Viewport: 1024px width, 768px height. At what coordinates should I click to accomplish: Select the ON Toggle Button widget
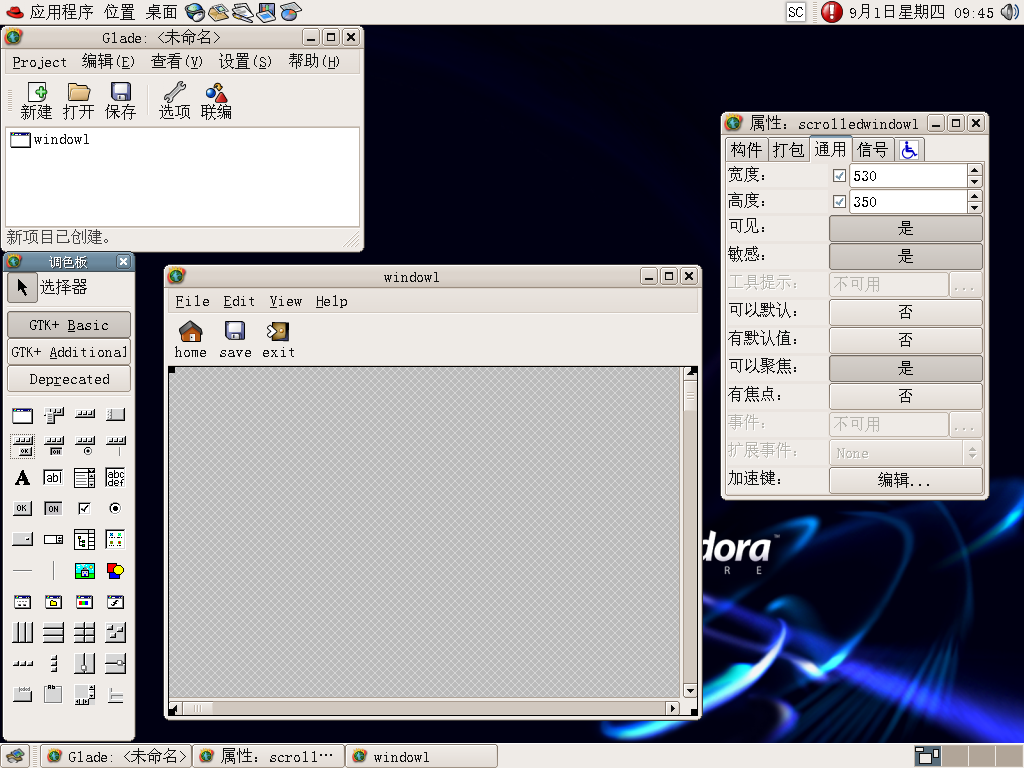click(x=54, y=508)
